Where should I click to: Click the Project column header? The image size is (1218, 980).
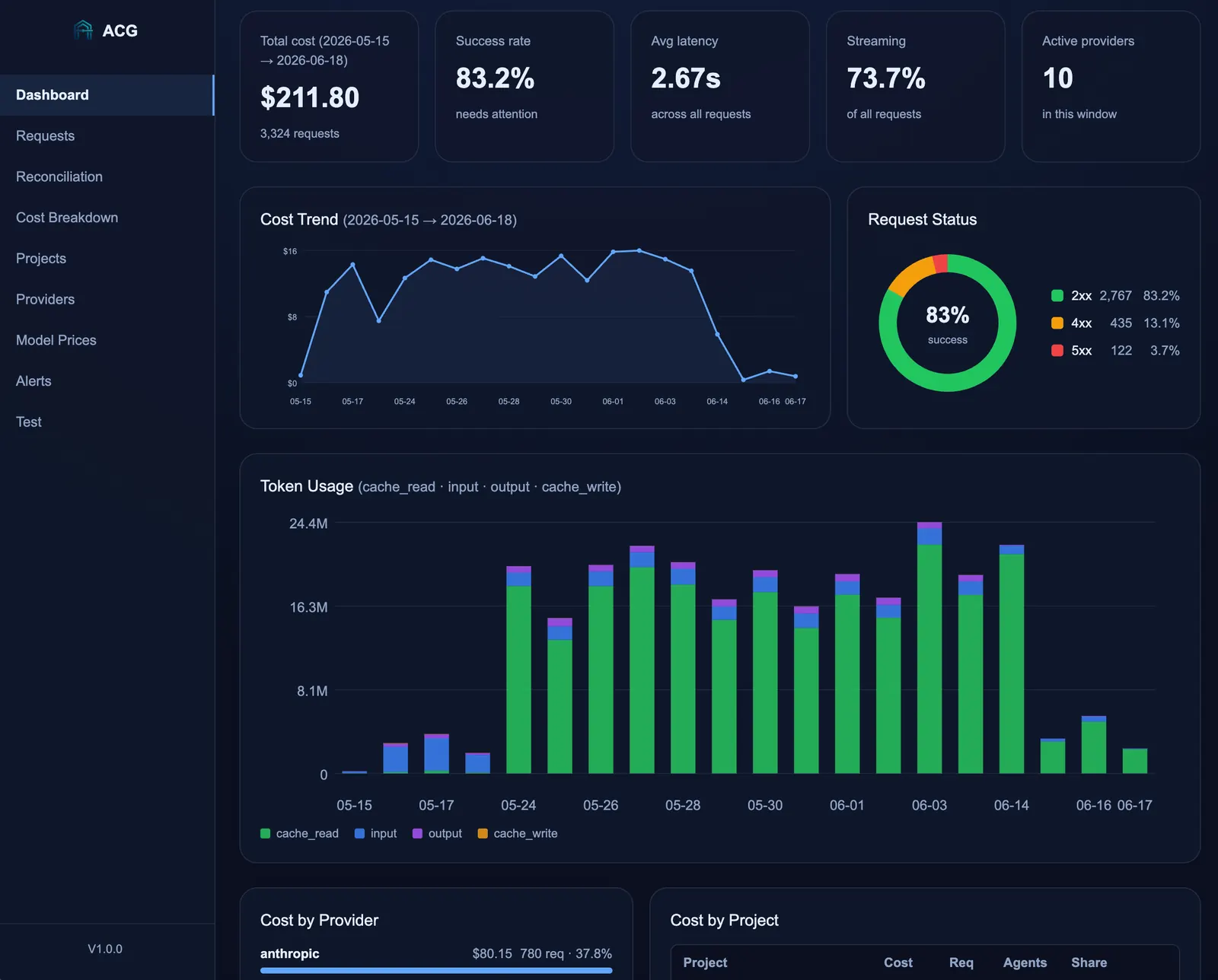(x=705, y=963)
